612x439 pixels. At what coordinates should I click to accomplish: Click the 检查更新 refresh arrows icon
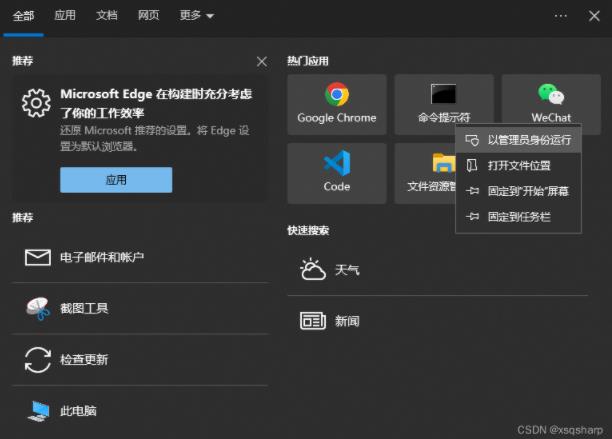tap(38, 360)
